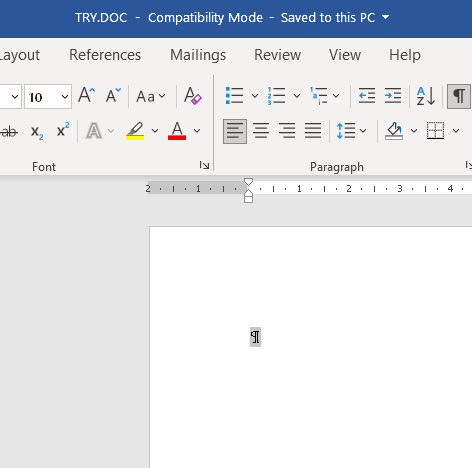
Task: Switch to the Review tab
Action: [277, 55]
